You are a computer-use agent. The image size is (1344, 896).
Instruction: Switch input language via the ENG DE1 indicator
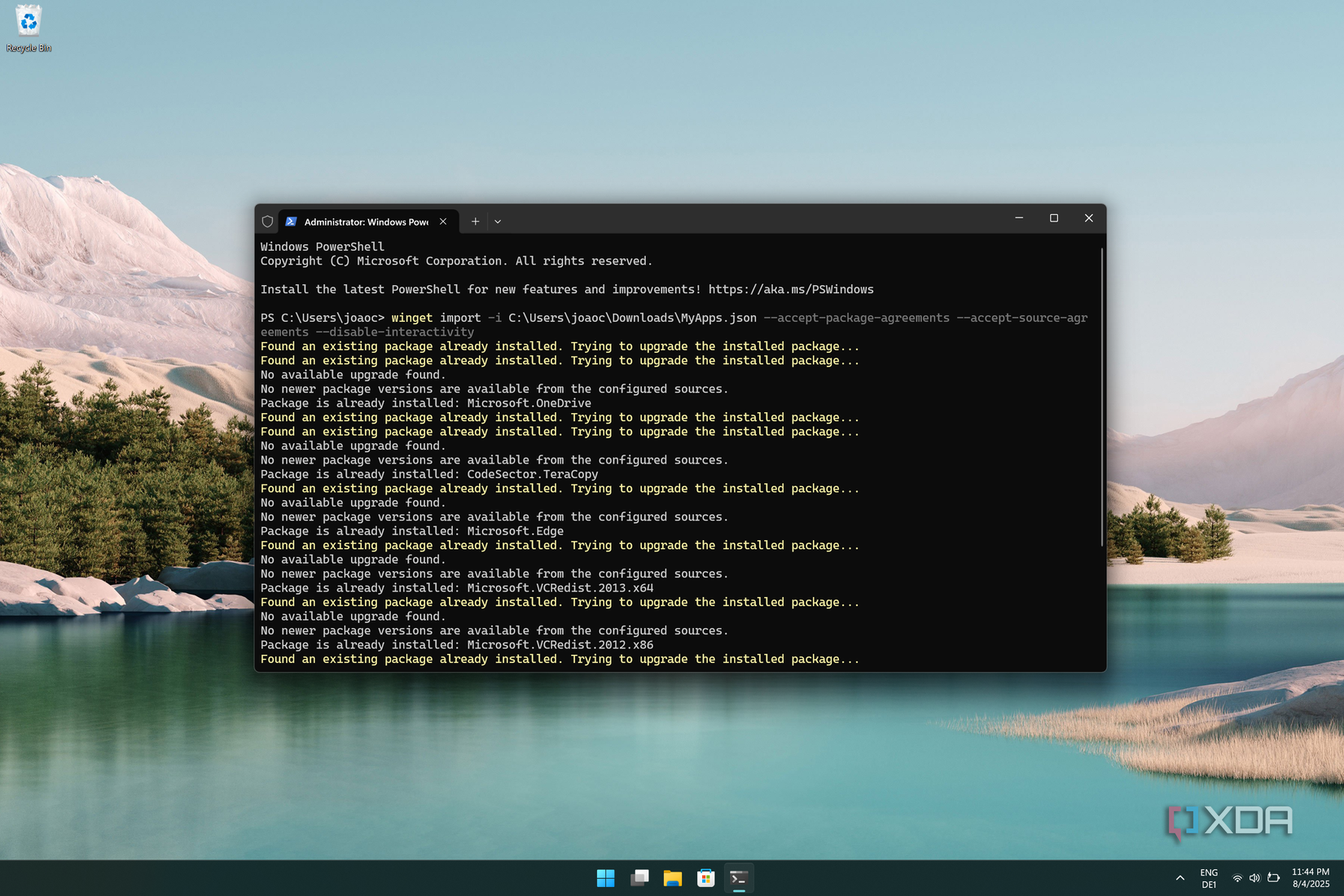[x=1208, y=877]
